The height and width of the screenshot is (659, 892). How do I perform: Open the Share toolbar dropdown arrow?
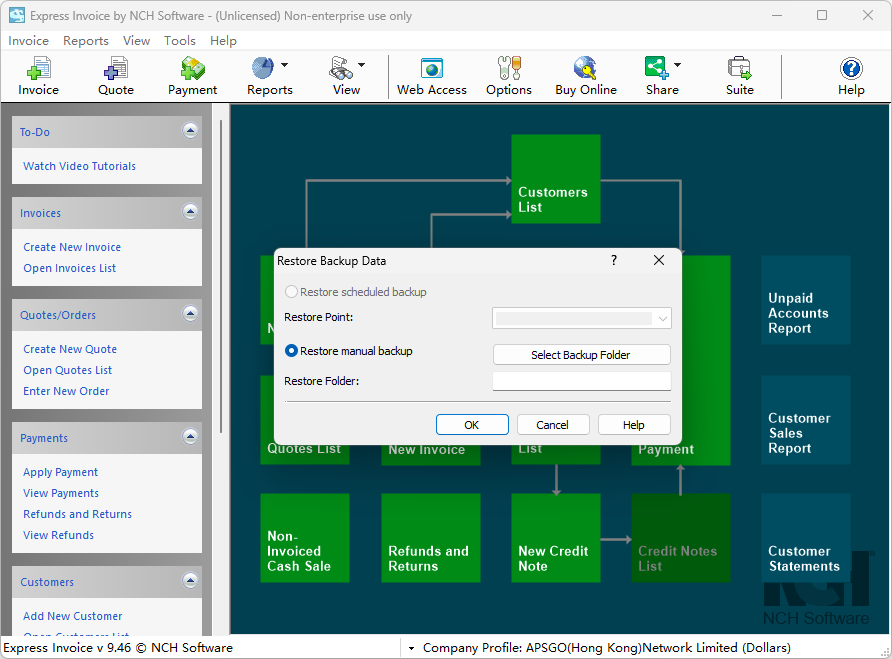point(678,65)
